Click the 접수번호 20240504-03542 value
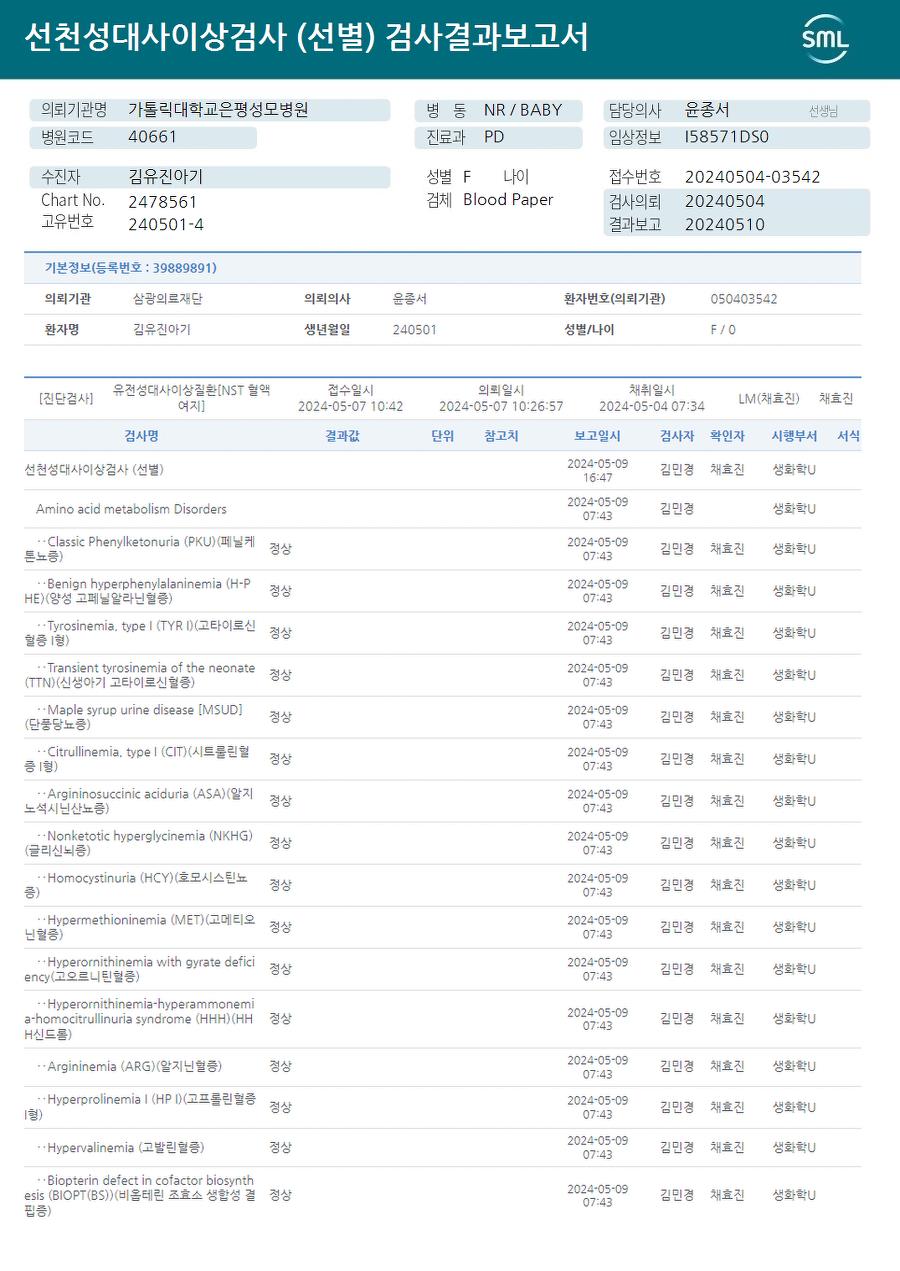The image size is (900, 1271). [x=752, y=177]
